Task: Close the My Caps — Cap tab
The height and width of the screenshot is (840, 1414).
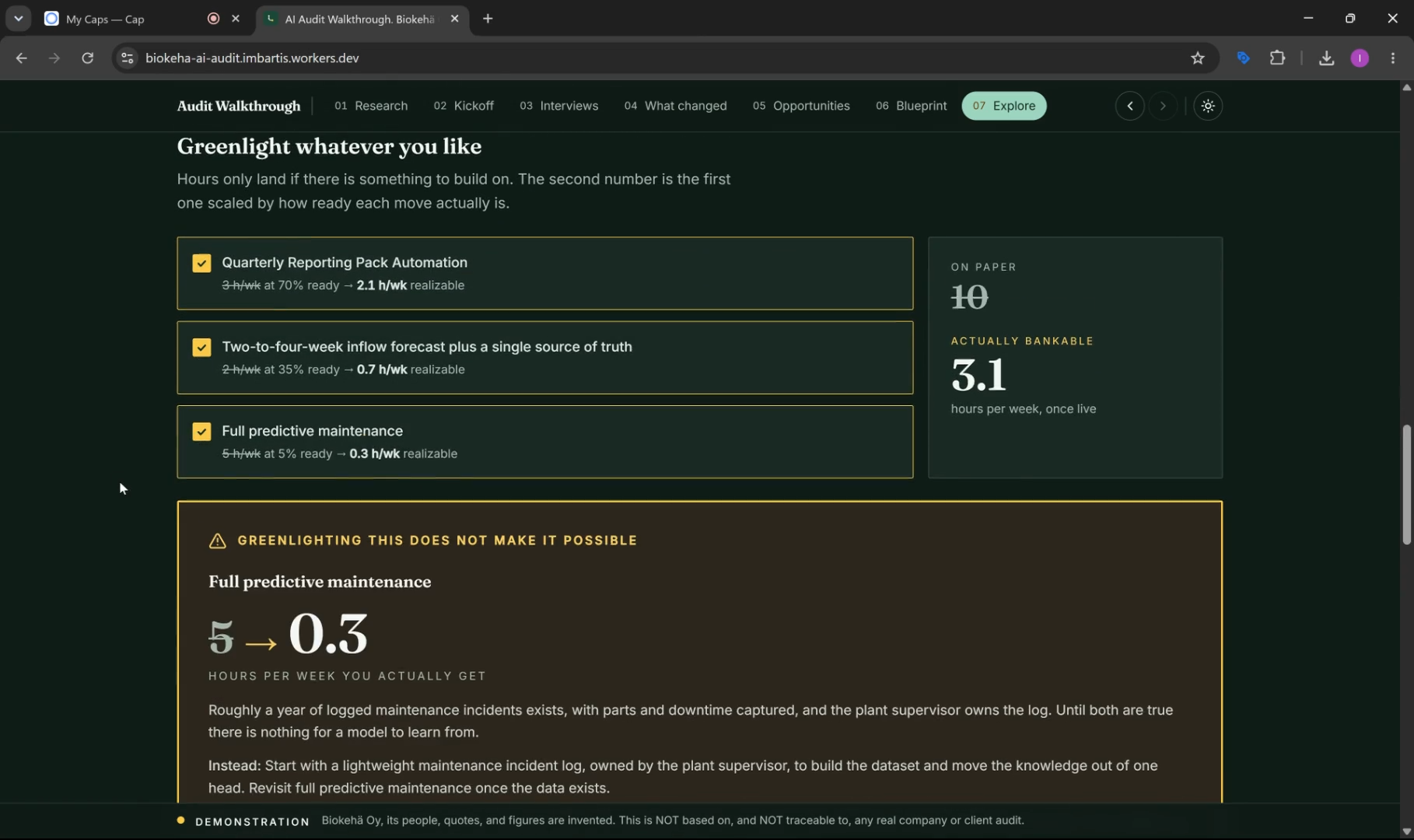Action: click(236, 19)
